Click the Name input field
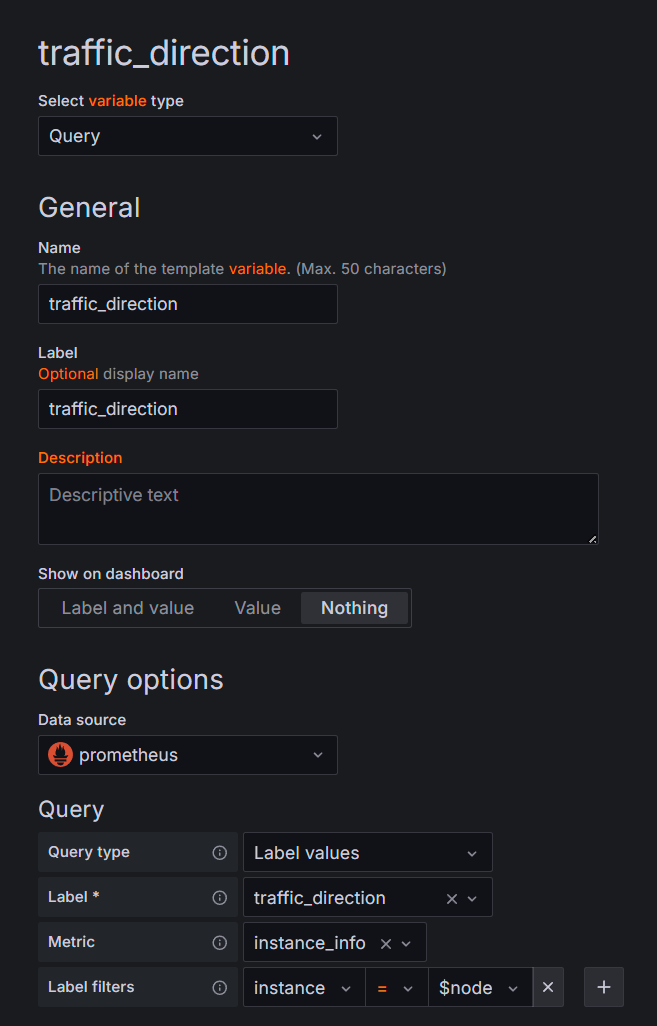The image size is (657, 1026). [x=188, y=304]
